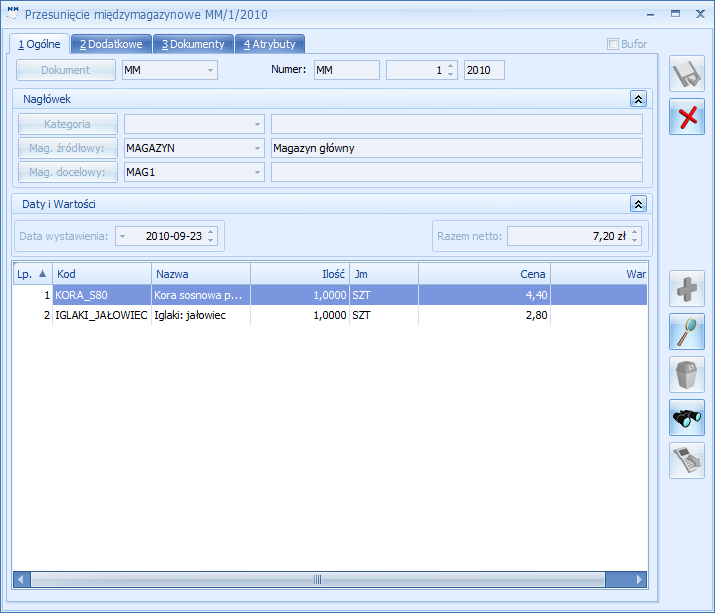Image resolution: width=715 pixels, height=613 pixels.
Task: Click the Dokument button
Action: pos(66,70)
